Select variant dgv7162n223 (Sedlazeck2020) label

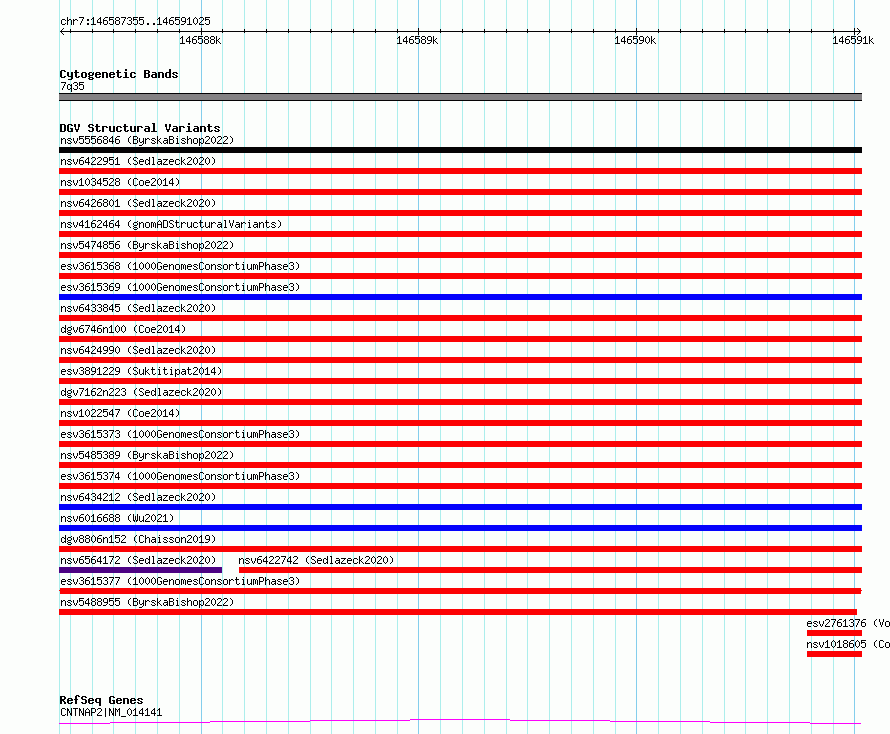click(x=141, y=392)
